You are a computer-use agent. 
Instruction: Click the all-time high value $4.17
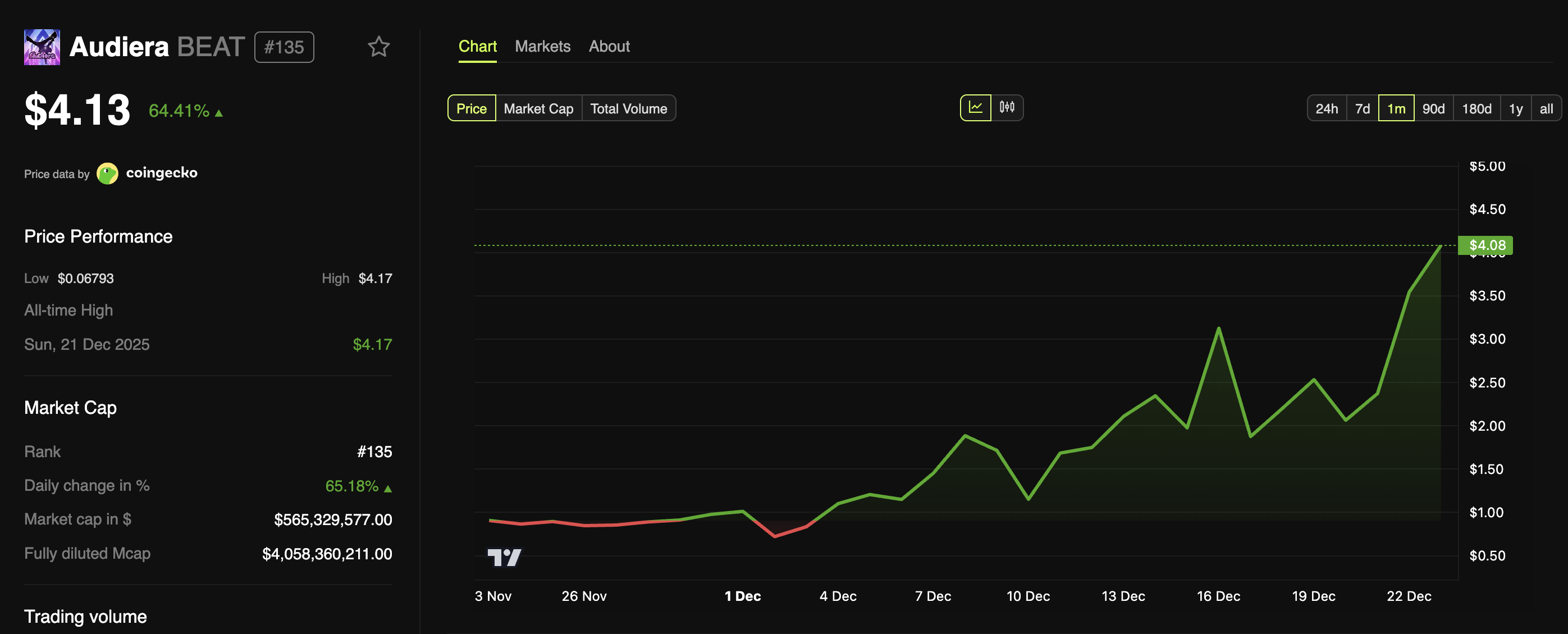(x=372, y=344)
